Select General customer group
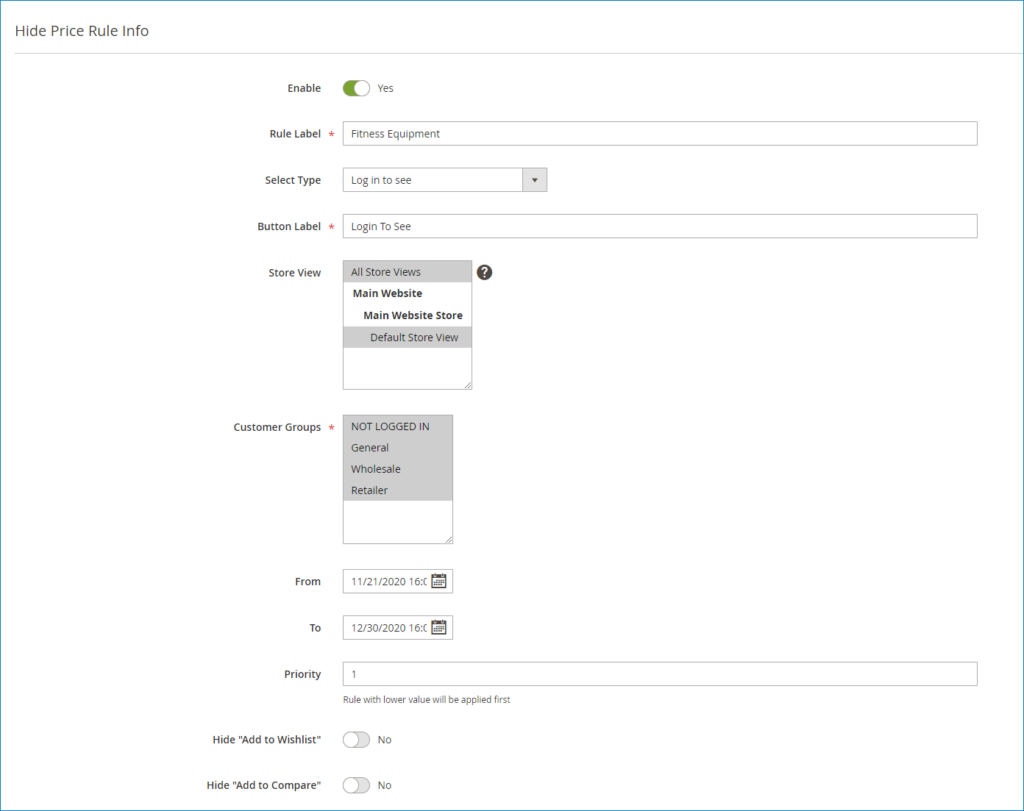1024x811 pixels. (398, 447)
